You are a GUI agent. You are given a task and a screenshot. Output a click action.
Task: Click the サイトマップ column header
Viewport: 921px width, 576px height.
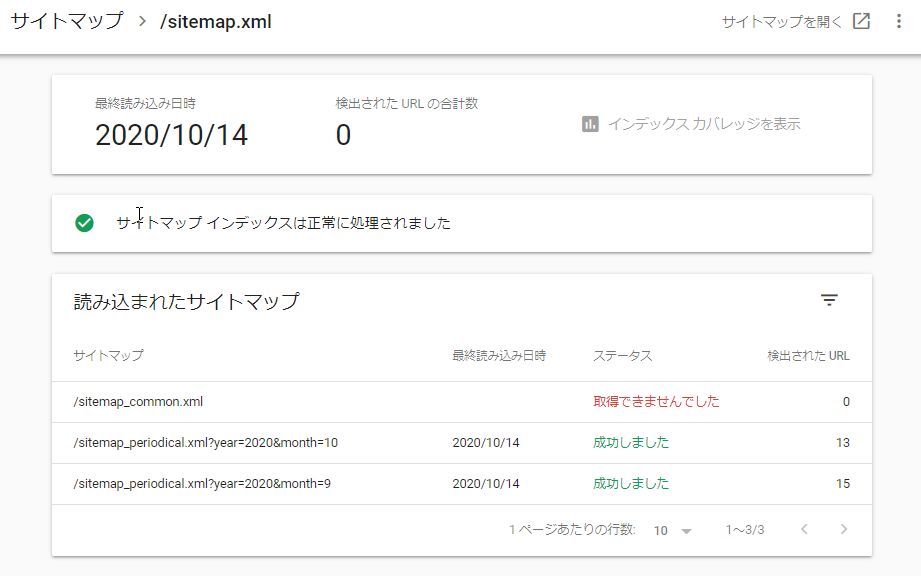[x=109, y=356]
